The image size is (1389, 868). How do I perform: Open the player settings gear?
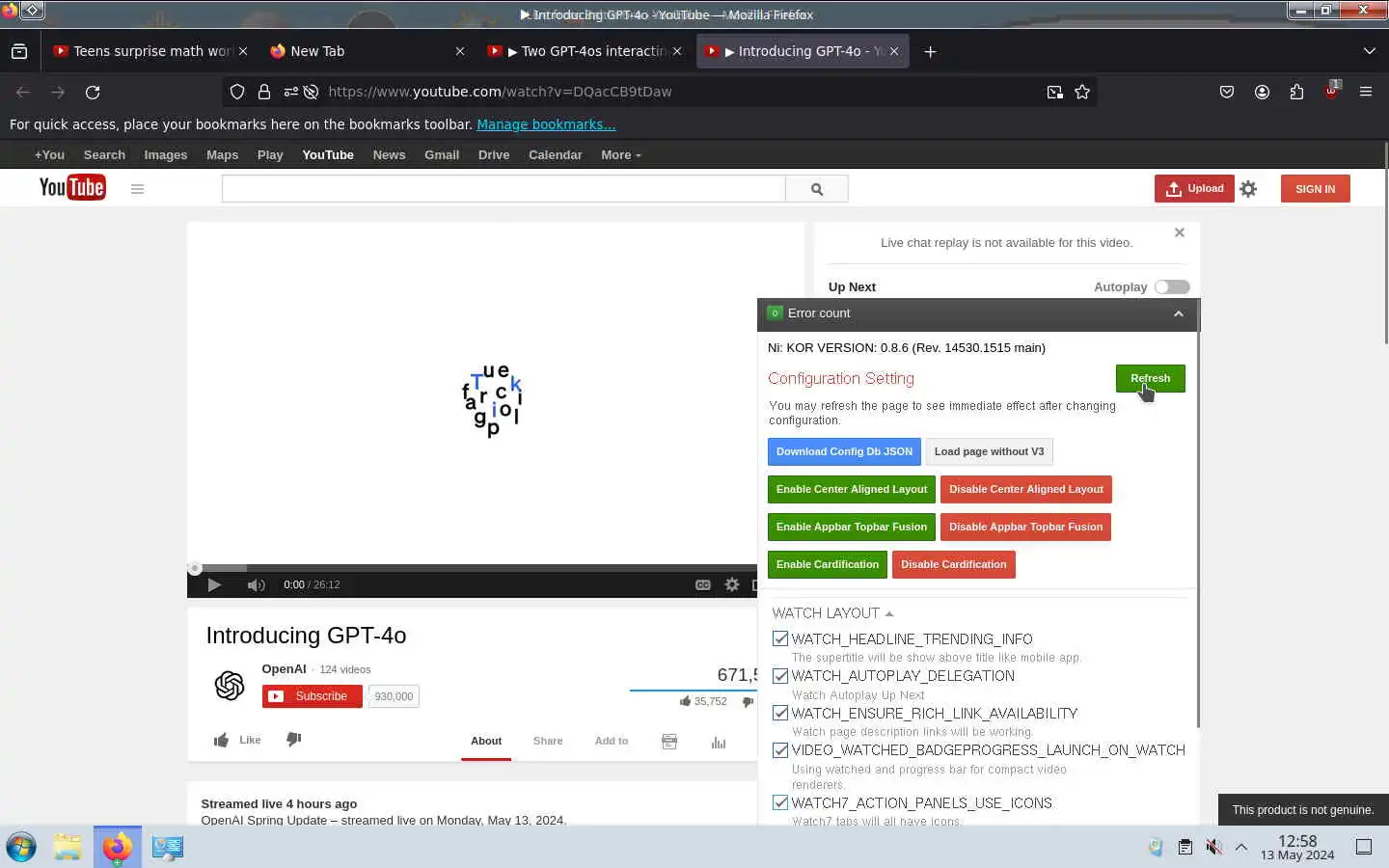click(732, 584)
